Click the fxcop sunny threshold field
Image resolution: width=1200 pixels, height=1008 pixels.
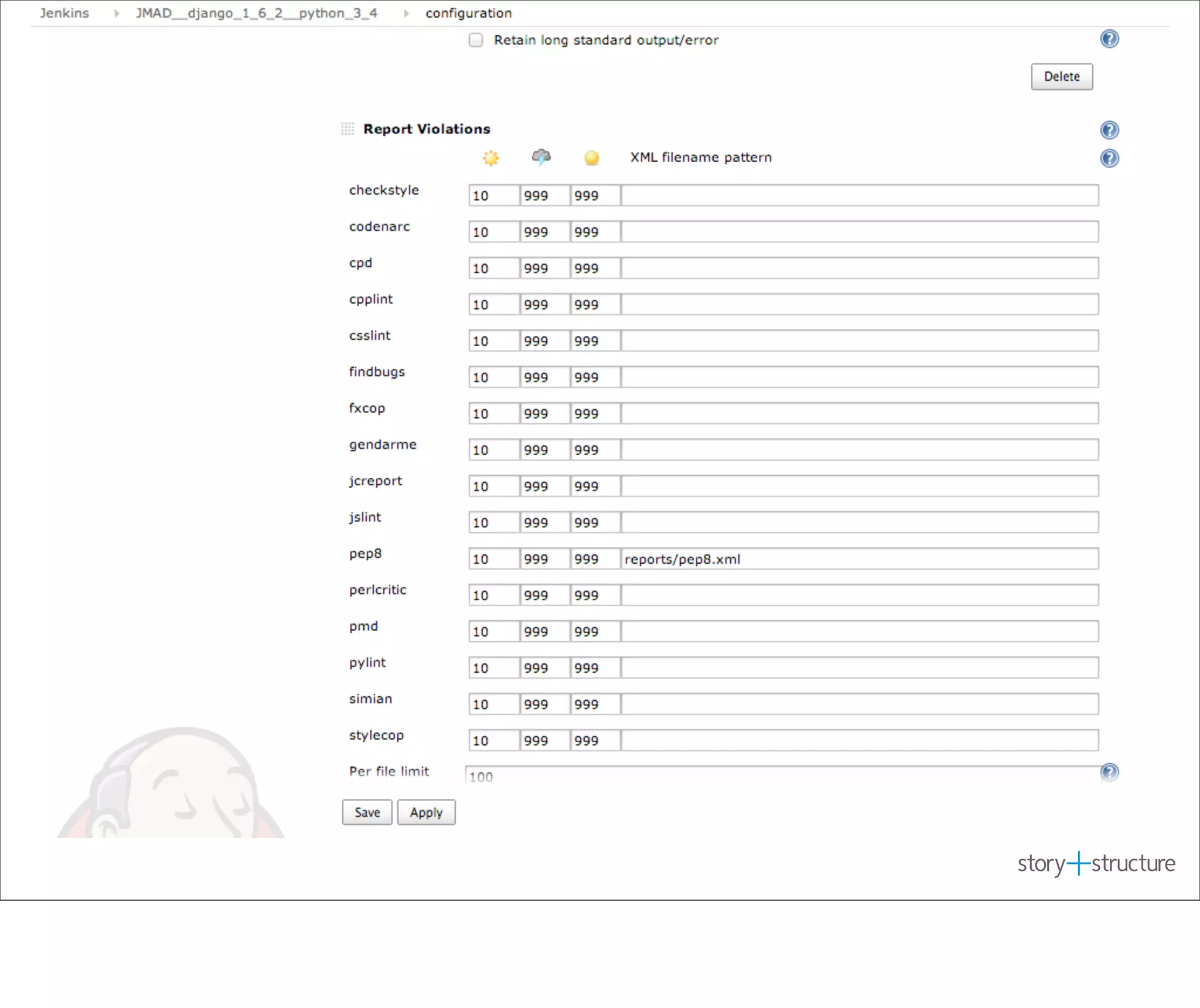coord(494,414)
